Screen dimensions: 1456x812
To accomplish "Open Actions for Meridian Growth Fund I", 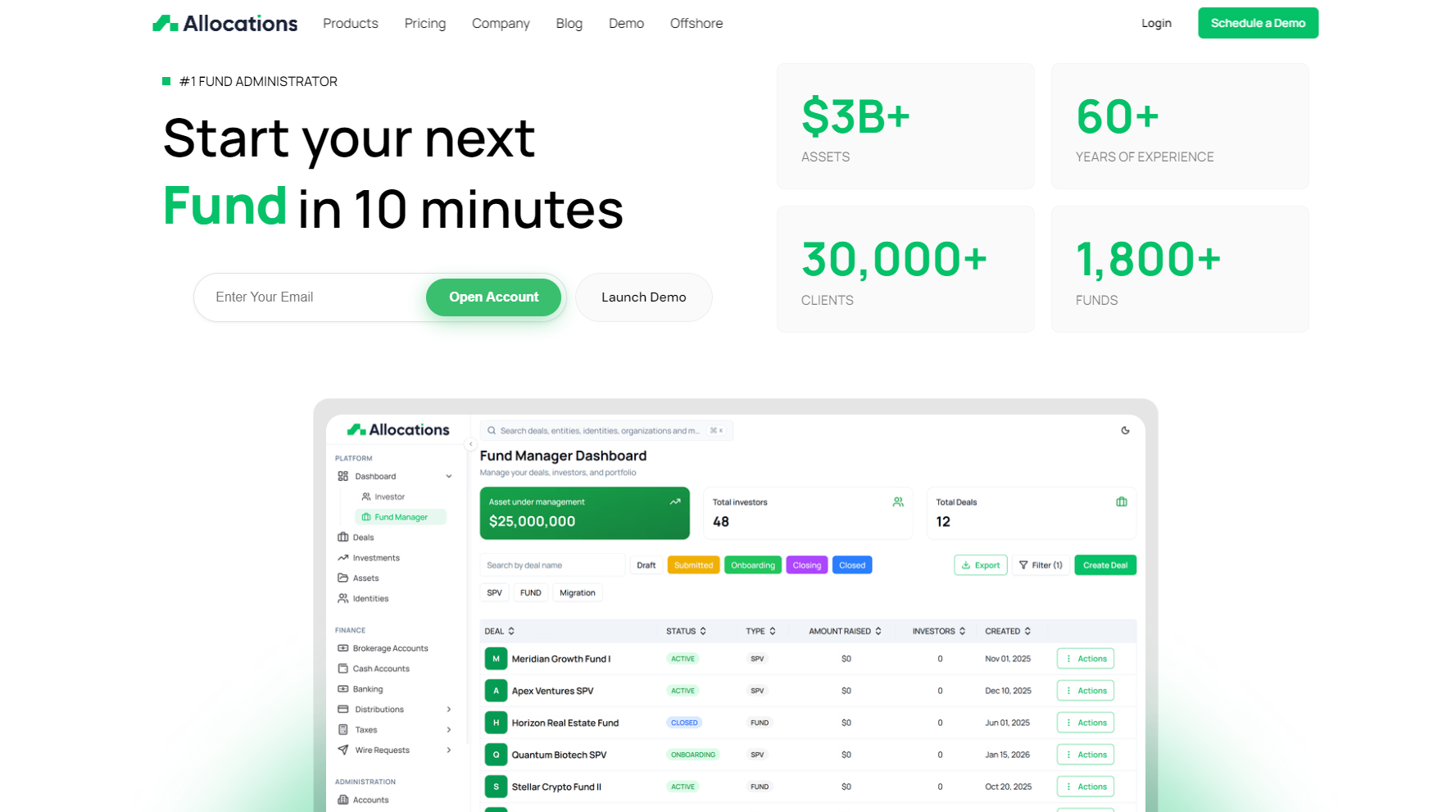I will tap(1086, 659).
